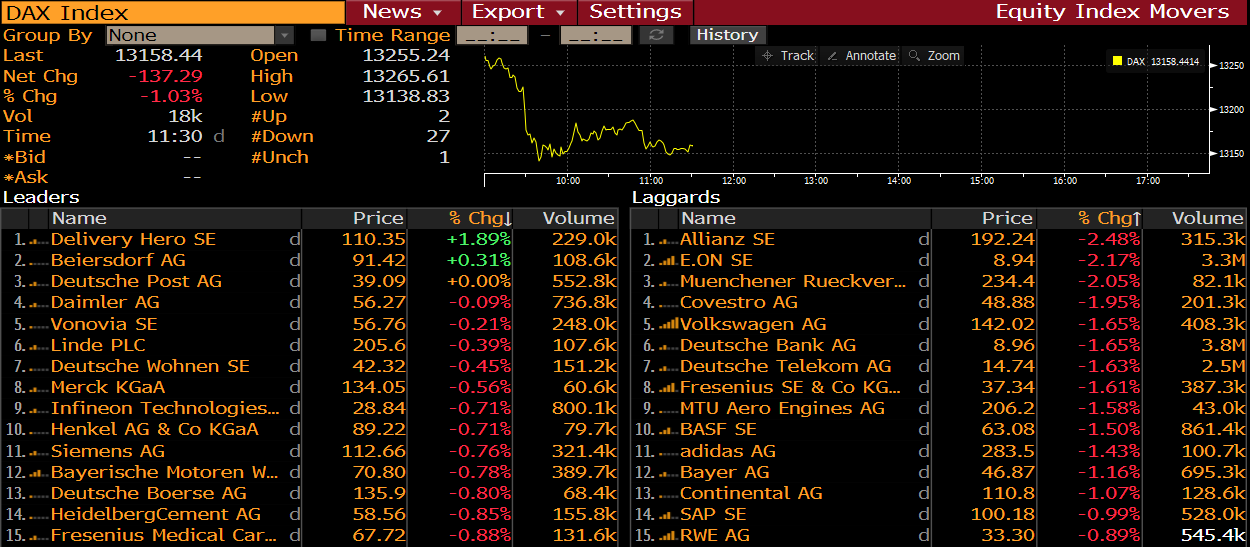Open the Export menu
The width and height of the screenshot is (1250, 547).
pos(518,12)
